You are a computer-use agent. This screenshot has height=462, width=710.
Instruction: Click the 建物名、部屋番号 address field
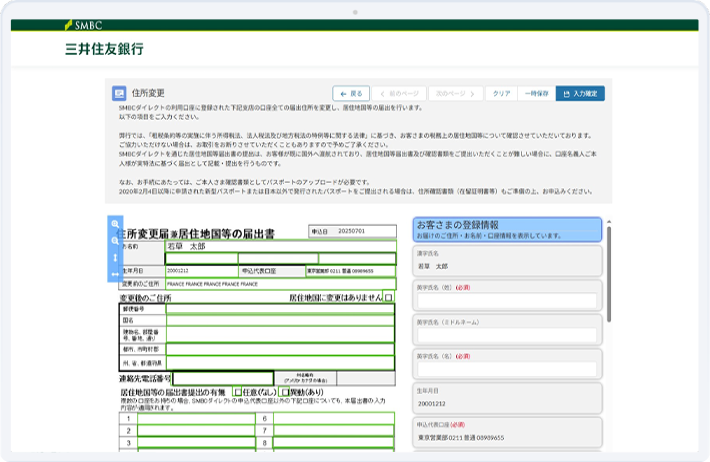(x=280, y=335)
